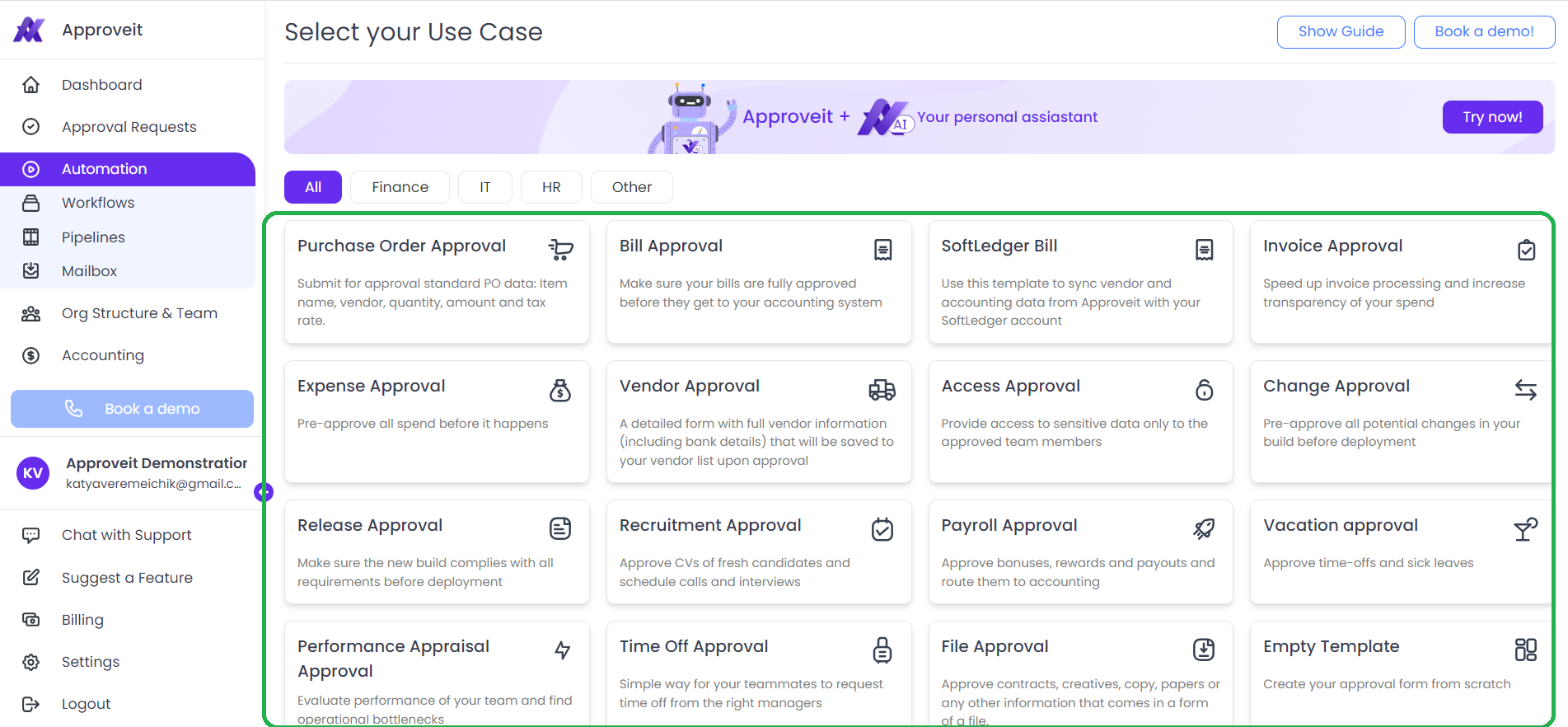The image size is (1568, 727).
Task: Click the Recruitment Approval card title
Action: [709, 526]
